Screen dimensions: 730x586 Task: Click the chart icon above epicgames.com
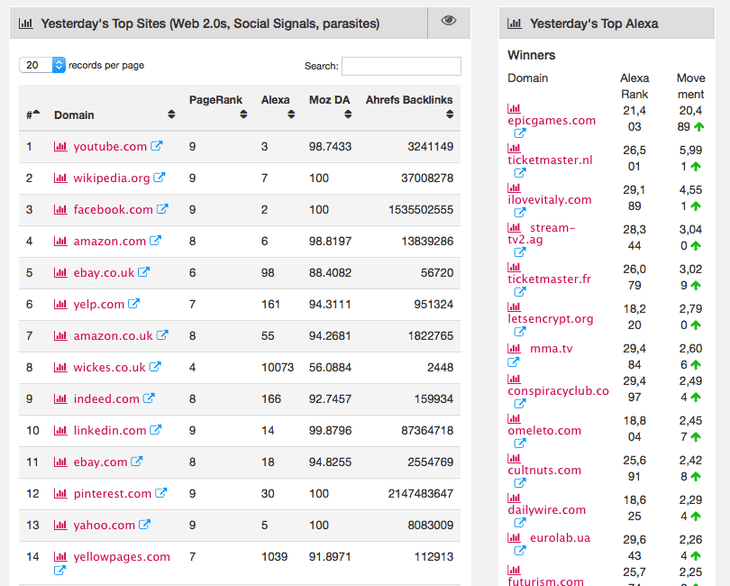pyautogui.click(x=514, y=108)
